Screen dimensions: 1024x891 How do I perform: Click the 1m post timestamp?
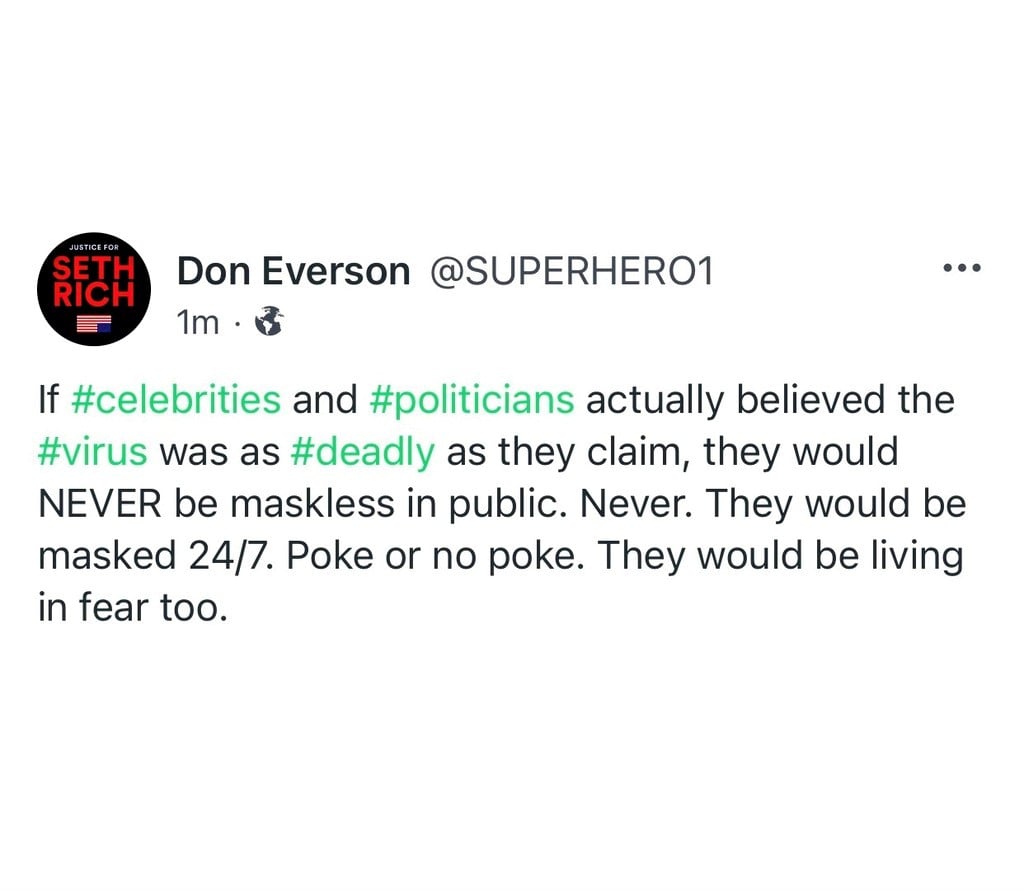197,322
